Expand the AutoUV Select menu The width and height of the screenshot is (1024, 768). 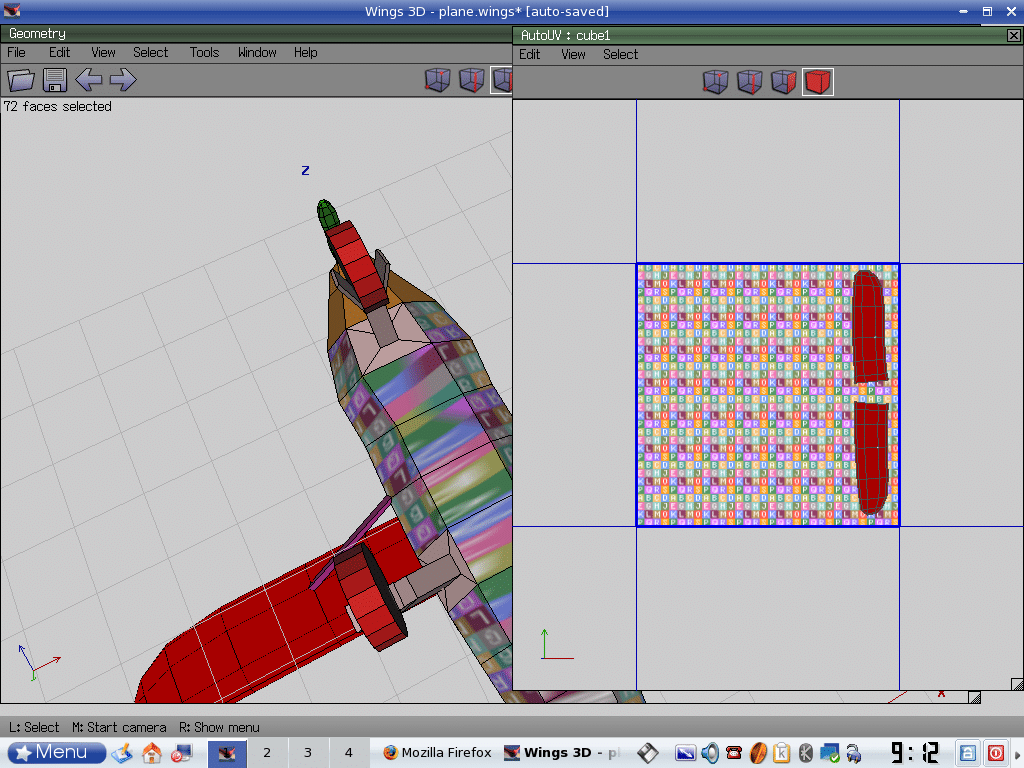coord(620,54)
